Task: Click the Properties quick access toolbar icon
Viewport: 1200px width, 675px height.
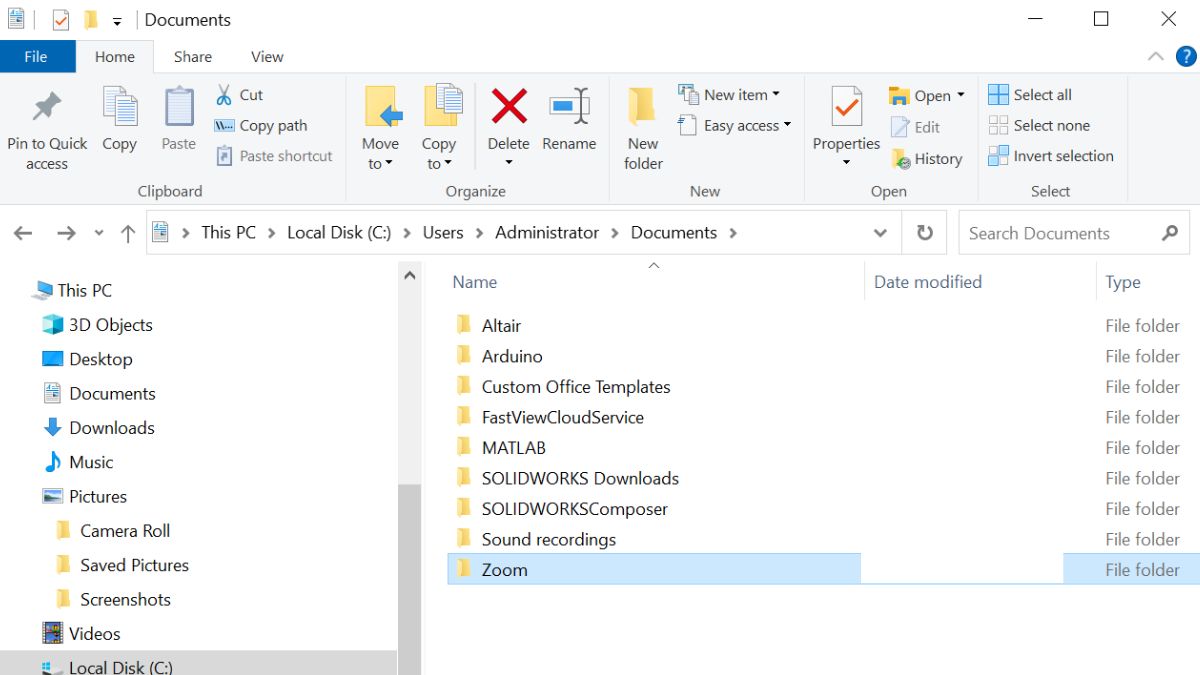Action: coord(61,20)
